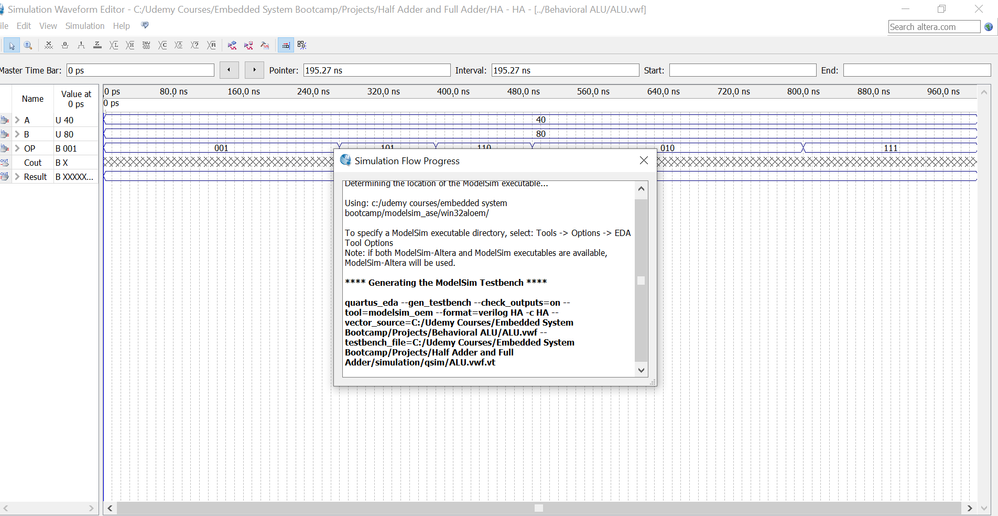
Task: Expand the Result signal bus
Action: point(17,177)
